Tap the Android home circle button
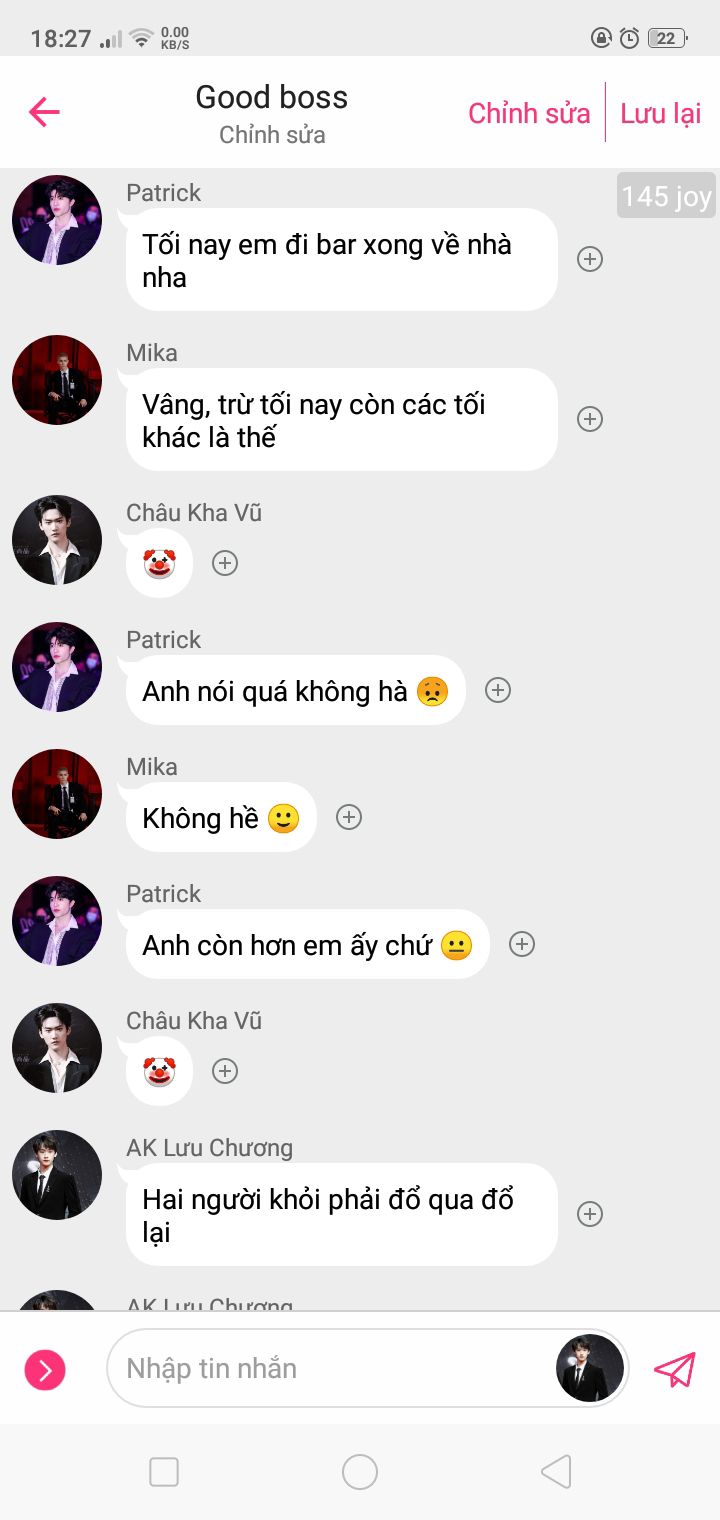 click(x=360, y=1471)
